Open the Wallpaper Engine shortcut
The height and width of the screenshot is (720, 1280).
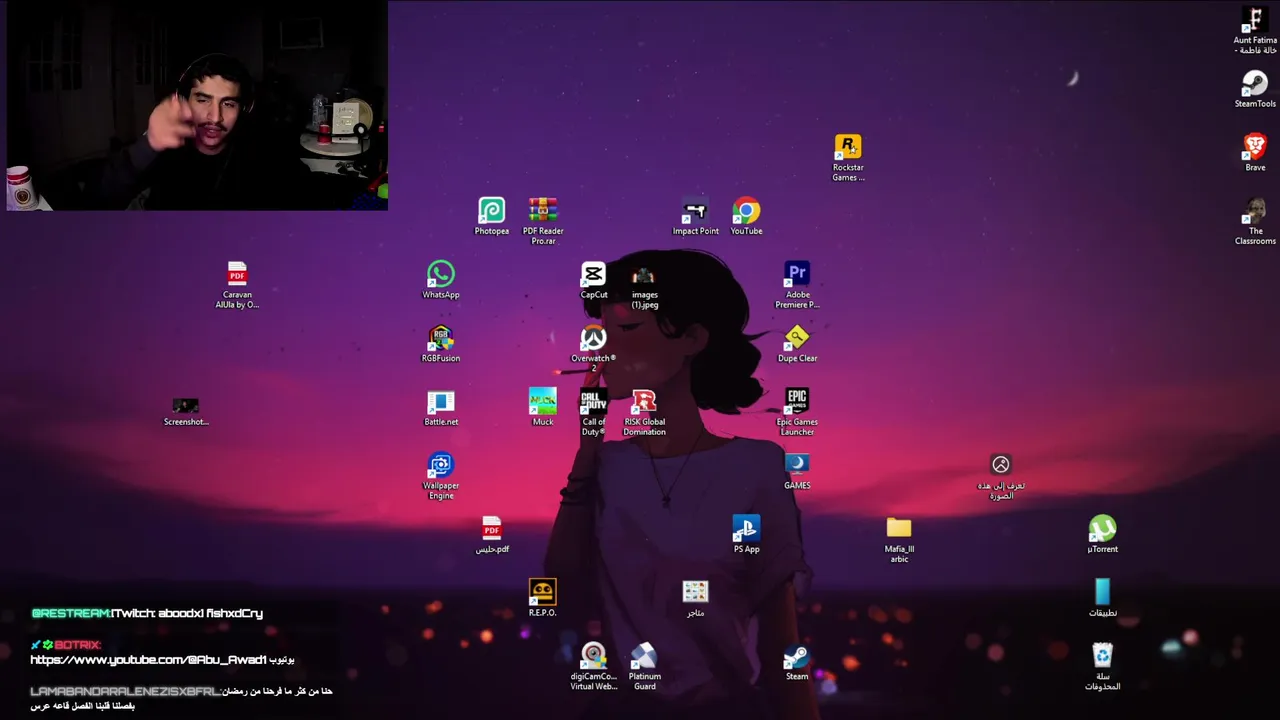point(441,476)
